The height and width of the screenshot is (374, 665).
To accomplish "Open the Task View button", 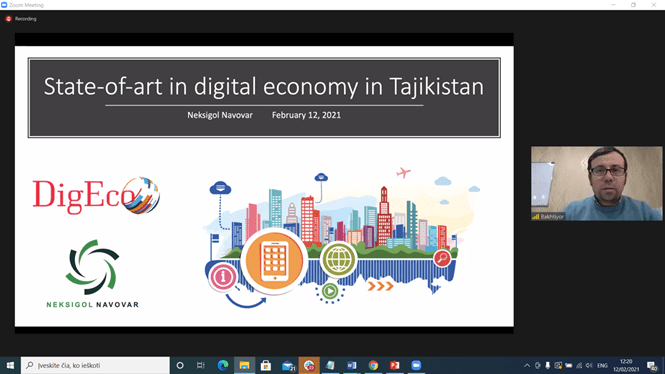I will (x=201, y=365).
